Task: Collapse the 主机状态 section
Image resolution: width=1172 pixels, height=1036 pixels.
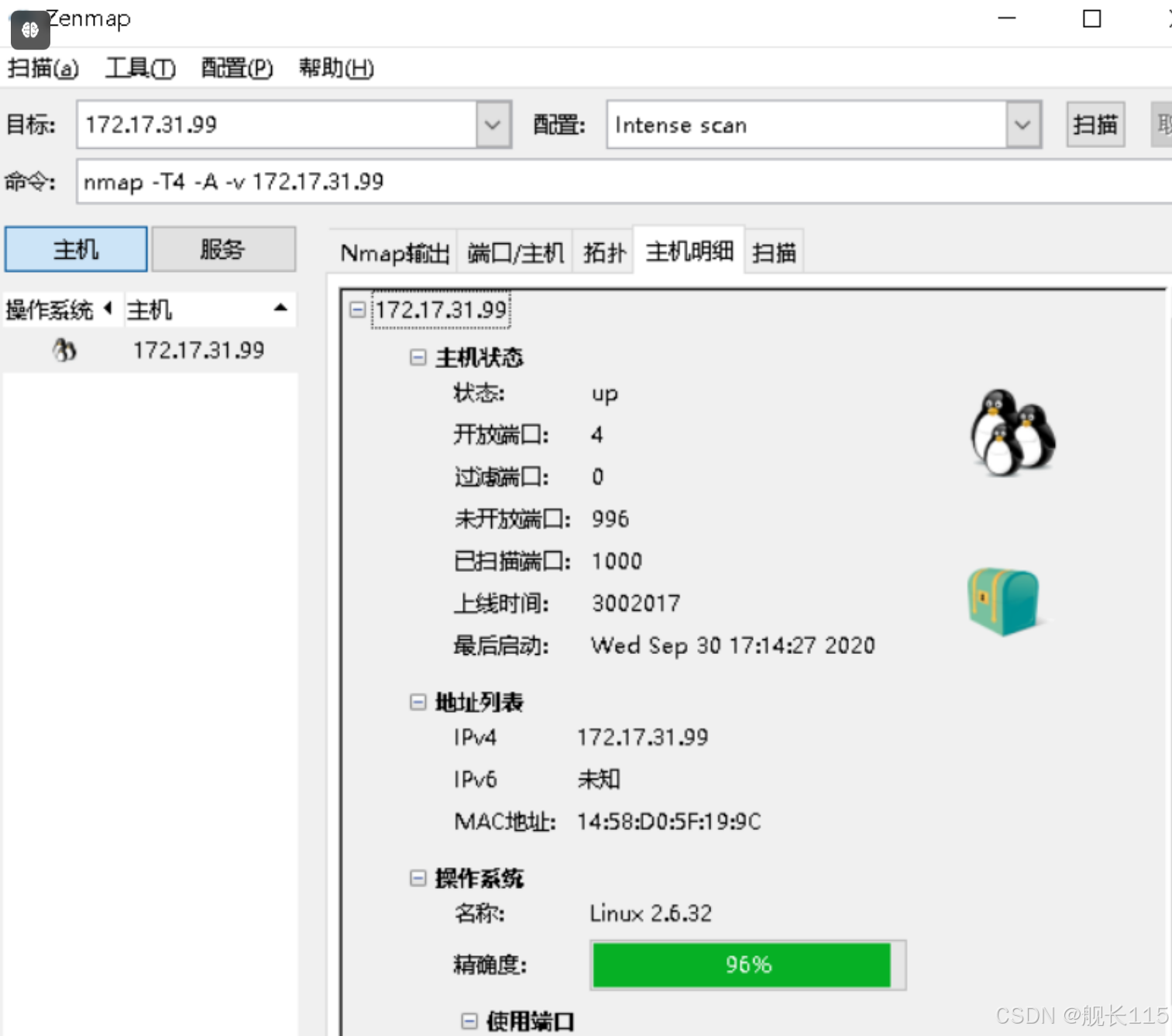Action: click(418, 357)
